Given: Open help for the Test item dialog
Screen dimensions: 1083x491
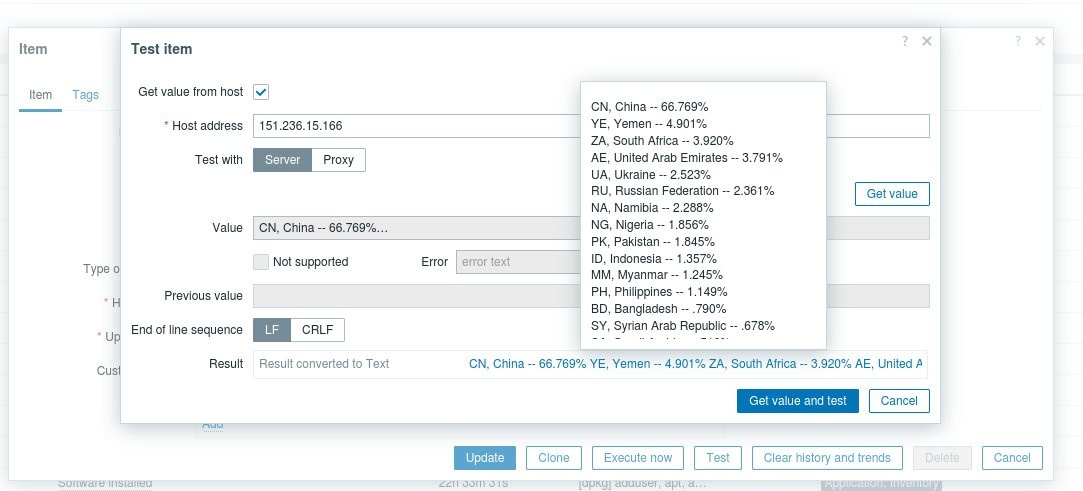Looking at the screenshot, I should coord(905,41).
